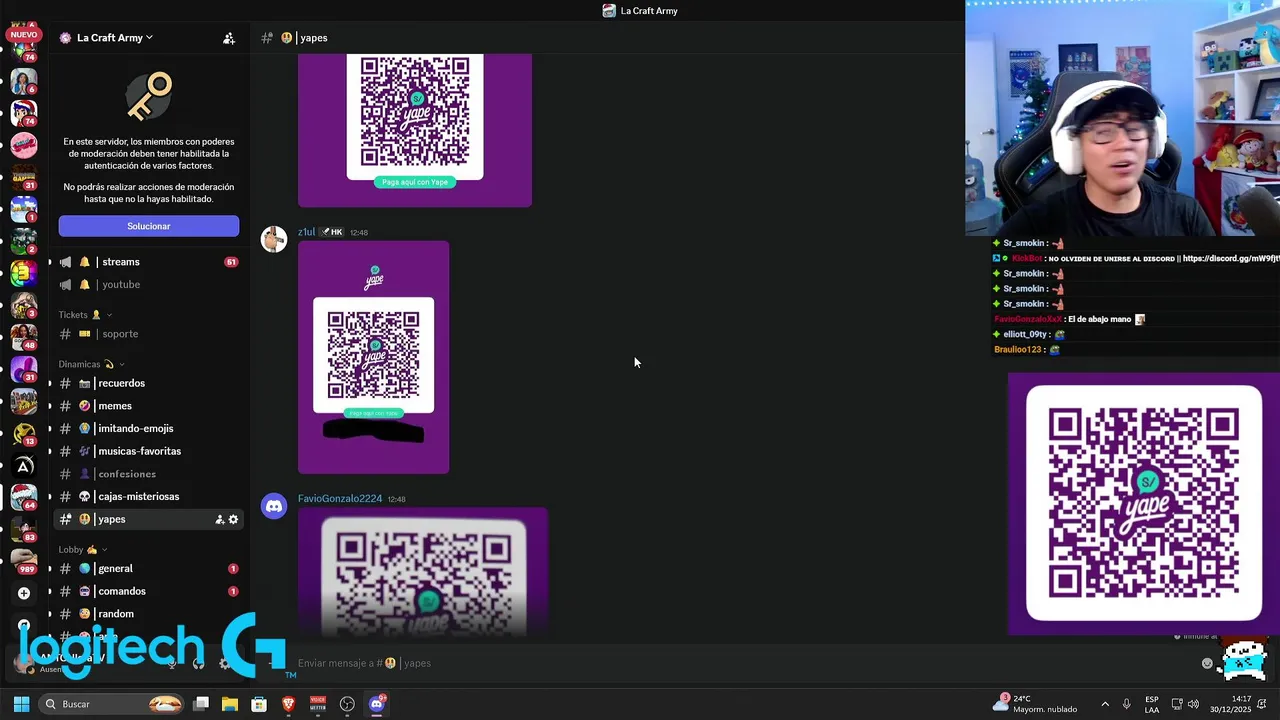Open Discord from the taskbar
Screen dimensions: 1280x720
[x=377, y=704]
